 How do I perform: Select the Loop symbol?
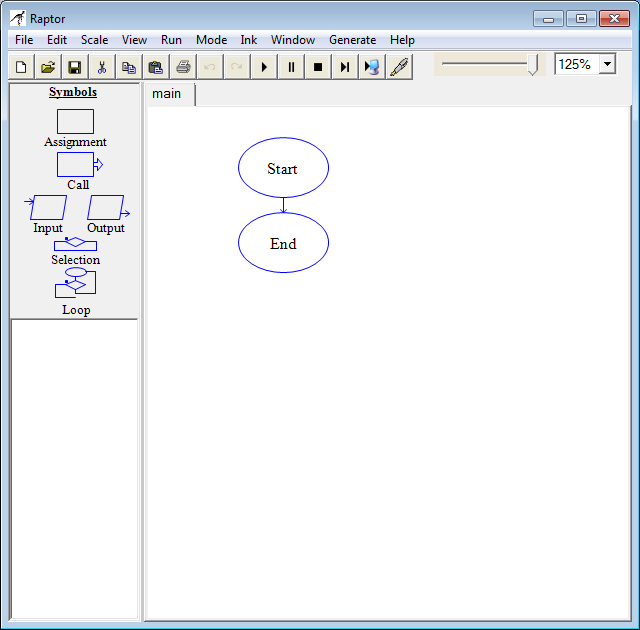pos(76,283)
